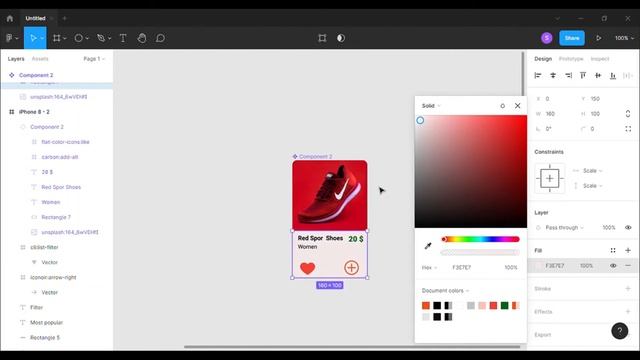
Task: Open the Figma main menu icon
Action: pos(9,38)
